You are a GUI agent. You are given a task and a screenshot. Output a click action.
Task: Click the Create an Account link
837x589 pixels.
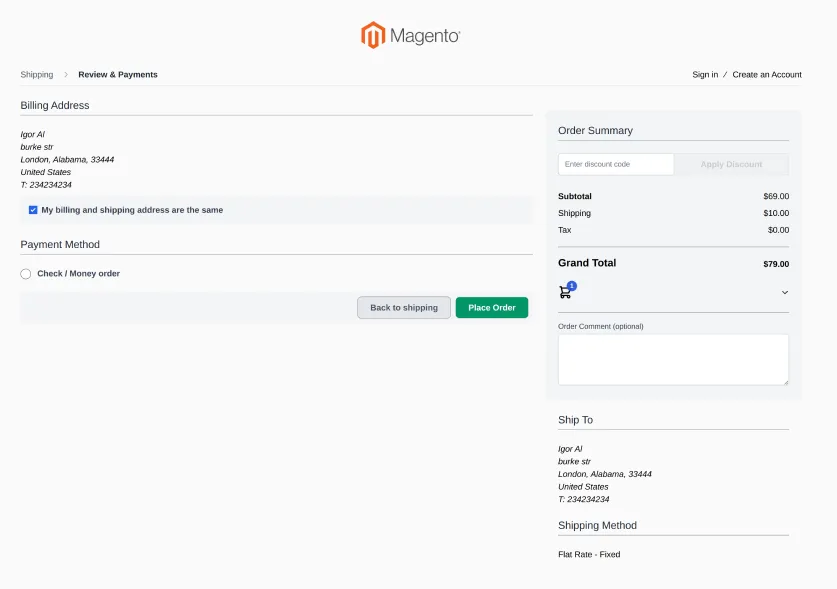tap(767, 74)
